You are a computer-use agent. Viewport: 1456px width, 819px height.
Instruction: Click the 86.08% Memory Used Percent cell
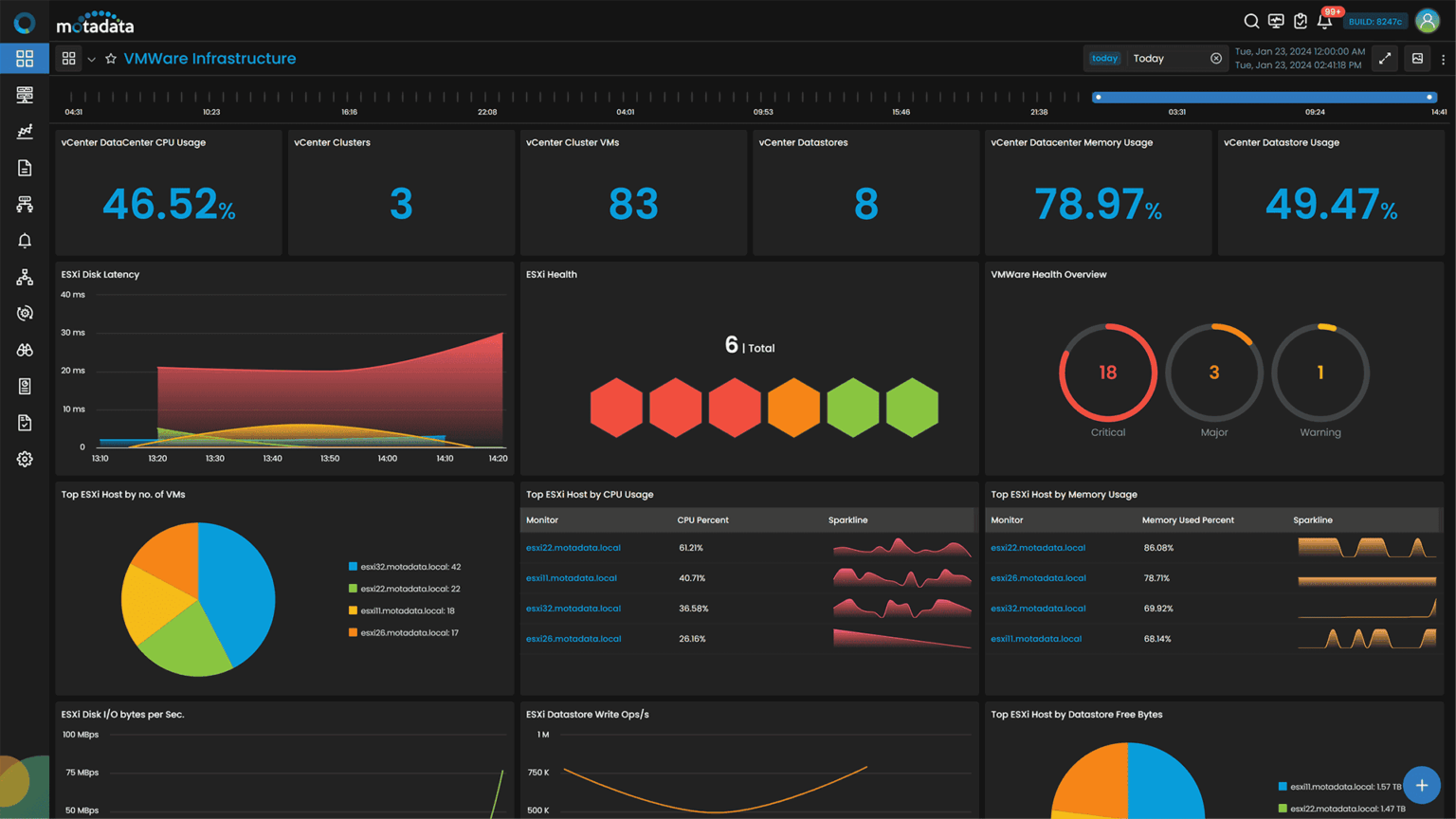pos(1158,548)
